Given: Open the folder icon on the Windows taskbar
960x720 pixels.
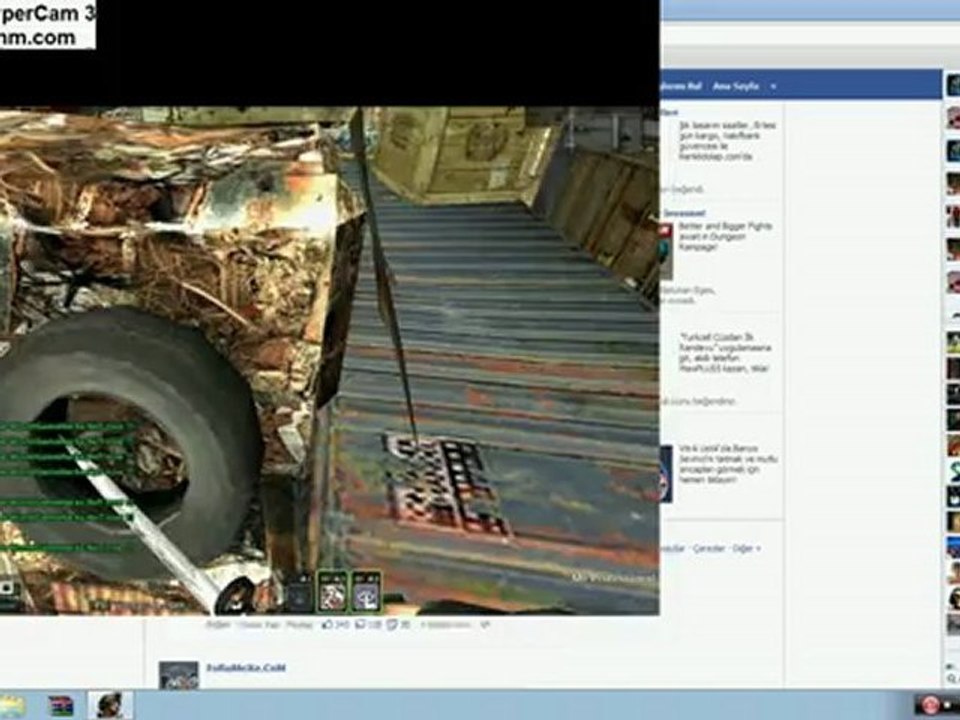Looking at the screenshot, I should click(x=12, y=706).
